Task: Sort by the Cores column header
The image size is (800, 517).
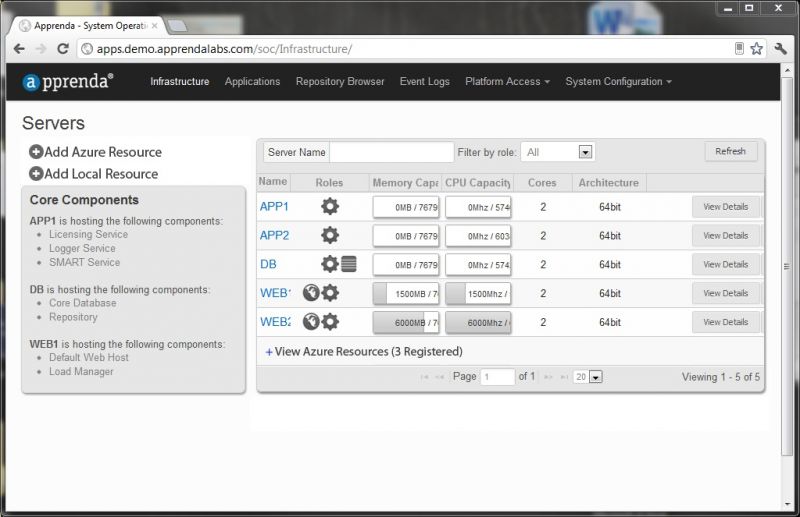Action: [542, 183]
